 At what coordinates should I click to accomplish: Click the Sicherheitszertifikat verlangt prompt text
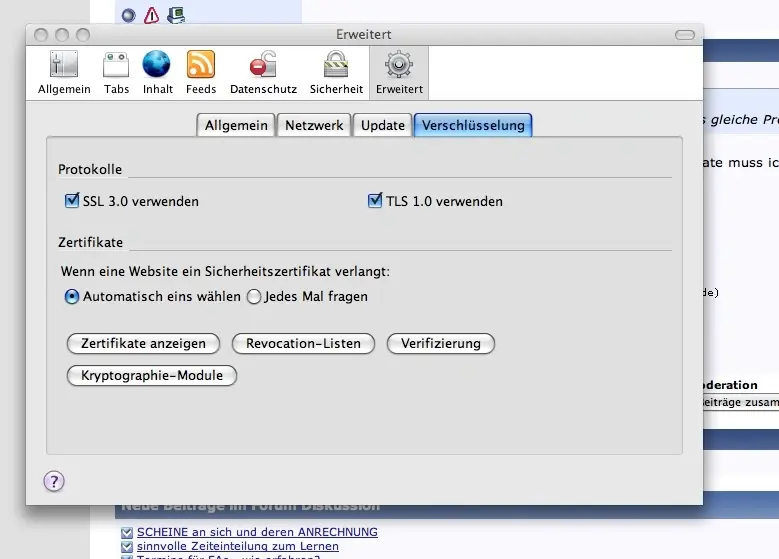click(x=225, y=271)
